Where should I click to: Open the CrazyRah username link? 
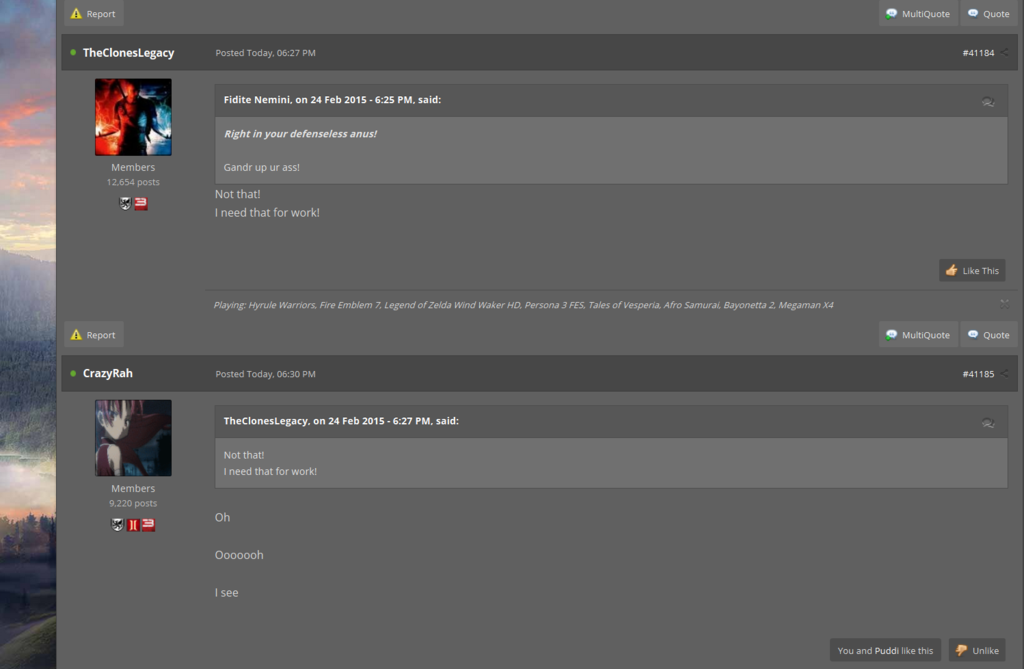[107, 373]
